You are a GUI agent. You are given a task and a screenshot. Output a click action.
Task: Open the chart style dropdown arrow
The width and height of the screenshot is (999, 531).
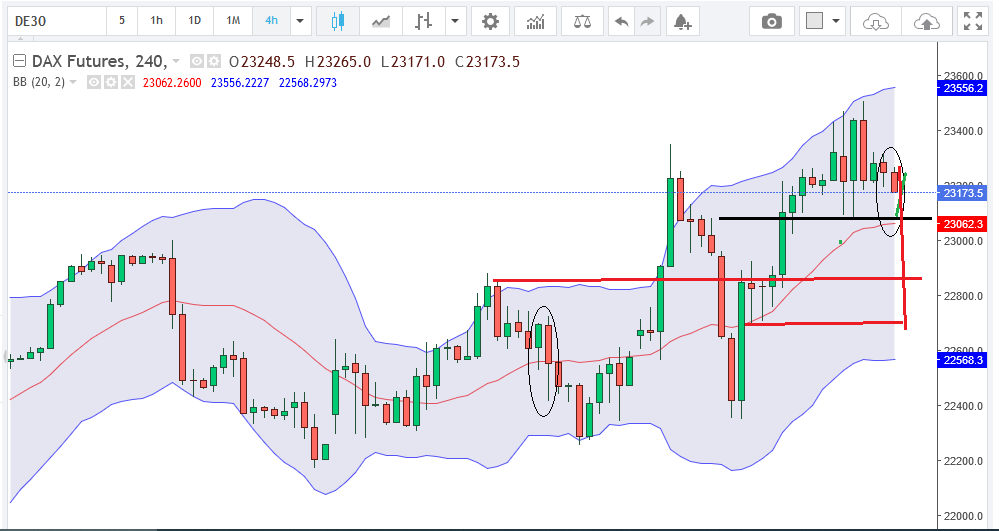pos(454,21)
